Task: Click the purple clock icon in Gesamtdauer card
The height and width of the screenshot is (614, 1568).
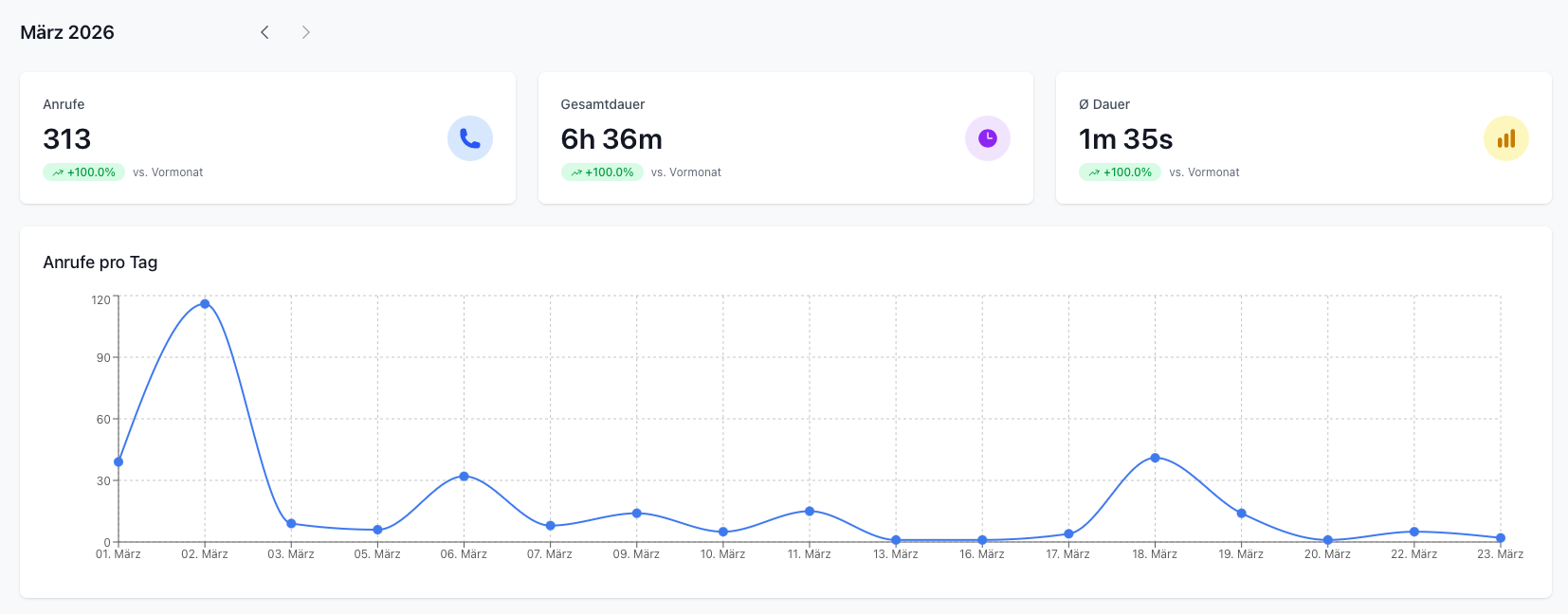Action: (987, 138)
